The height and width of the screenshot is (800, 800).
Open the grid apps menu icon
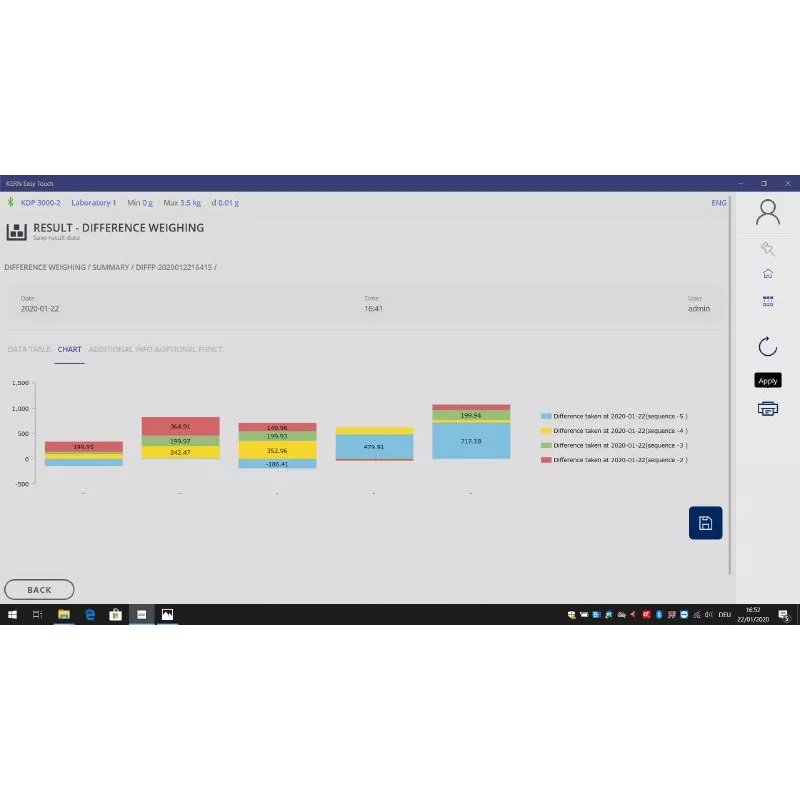pos(767,300)
